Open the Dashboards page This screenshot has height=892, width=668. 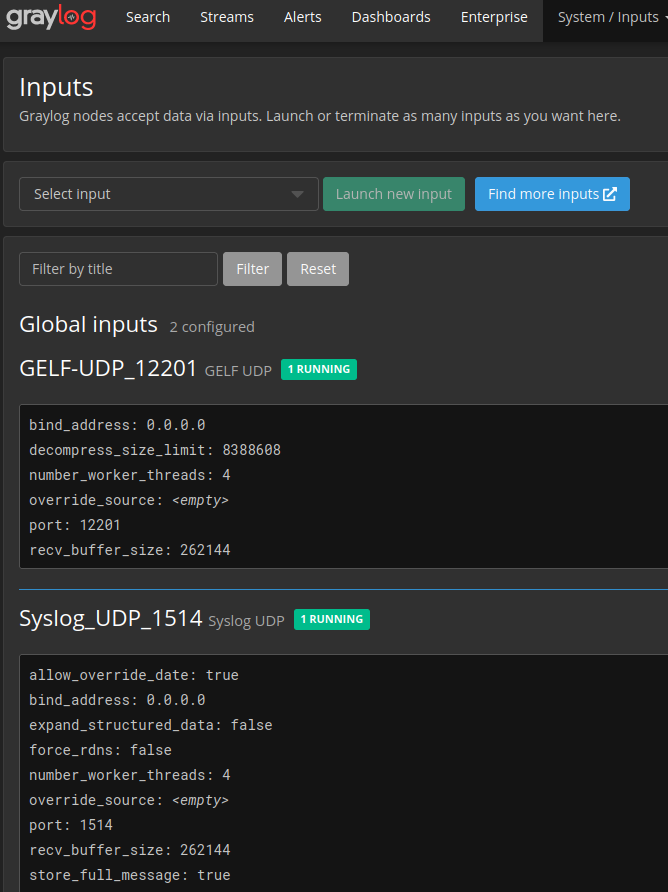pyautogui.click(x=390, y=17)
